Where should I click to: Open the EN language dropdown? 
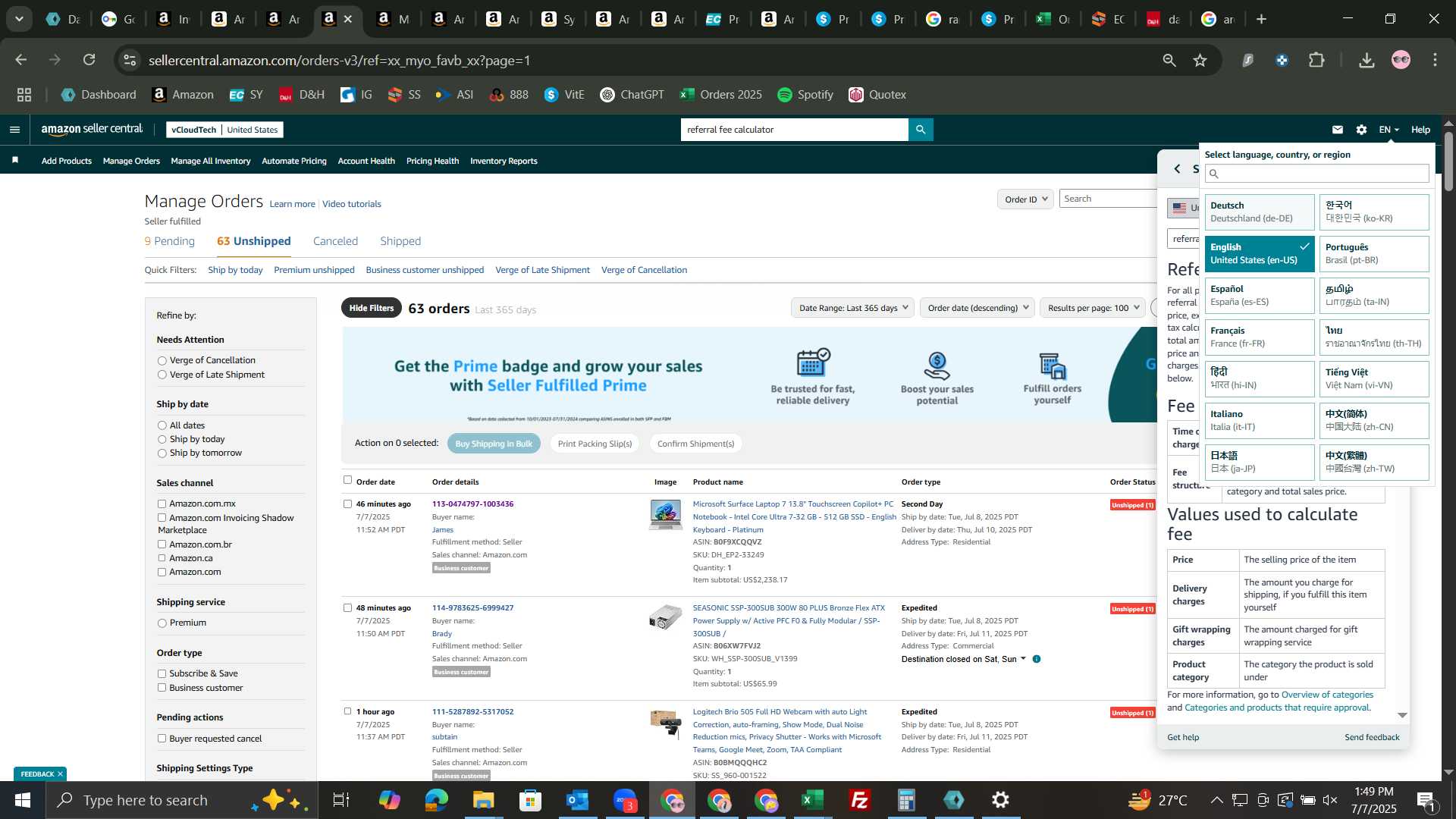[1389, 130]
